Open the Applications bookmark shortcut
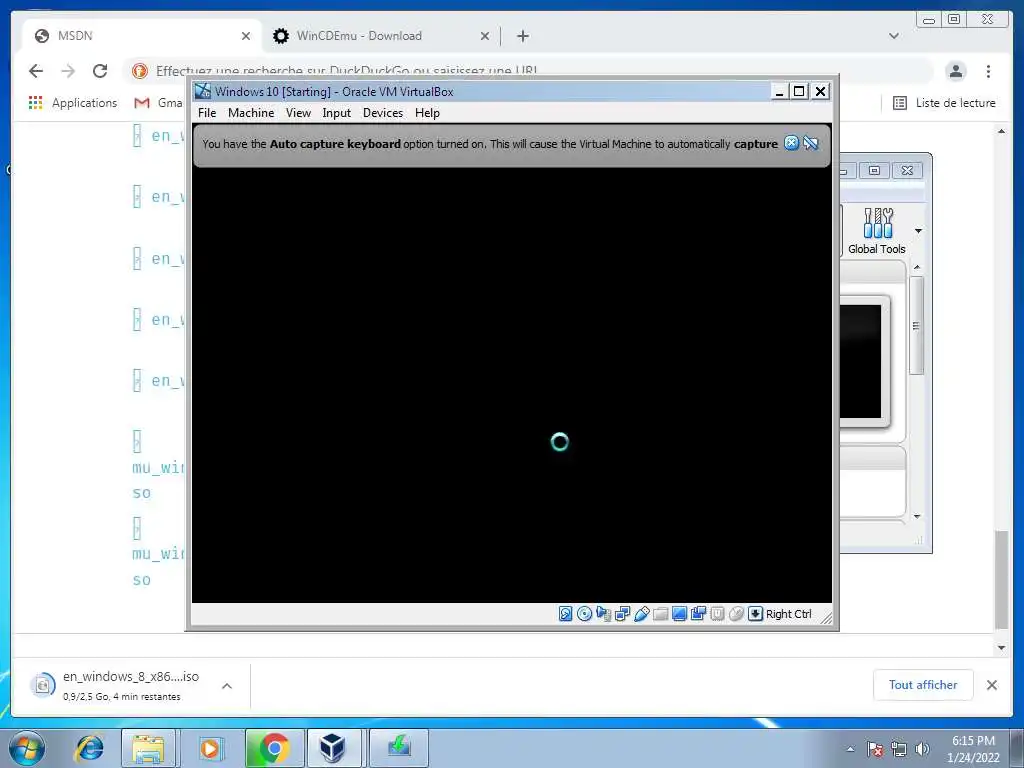Screen dimensions: 1024x768 73,103
